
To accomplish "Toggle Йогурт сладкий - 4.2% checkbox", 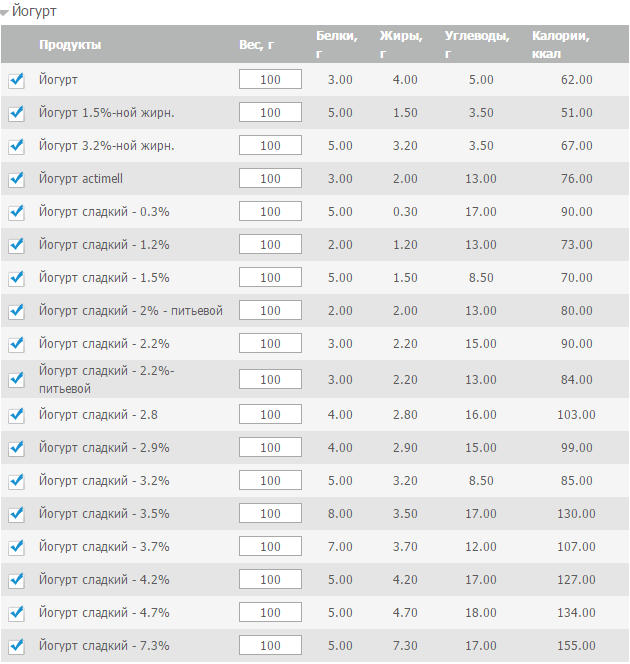I will [16, 580].
